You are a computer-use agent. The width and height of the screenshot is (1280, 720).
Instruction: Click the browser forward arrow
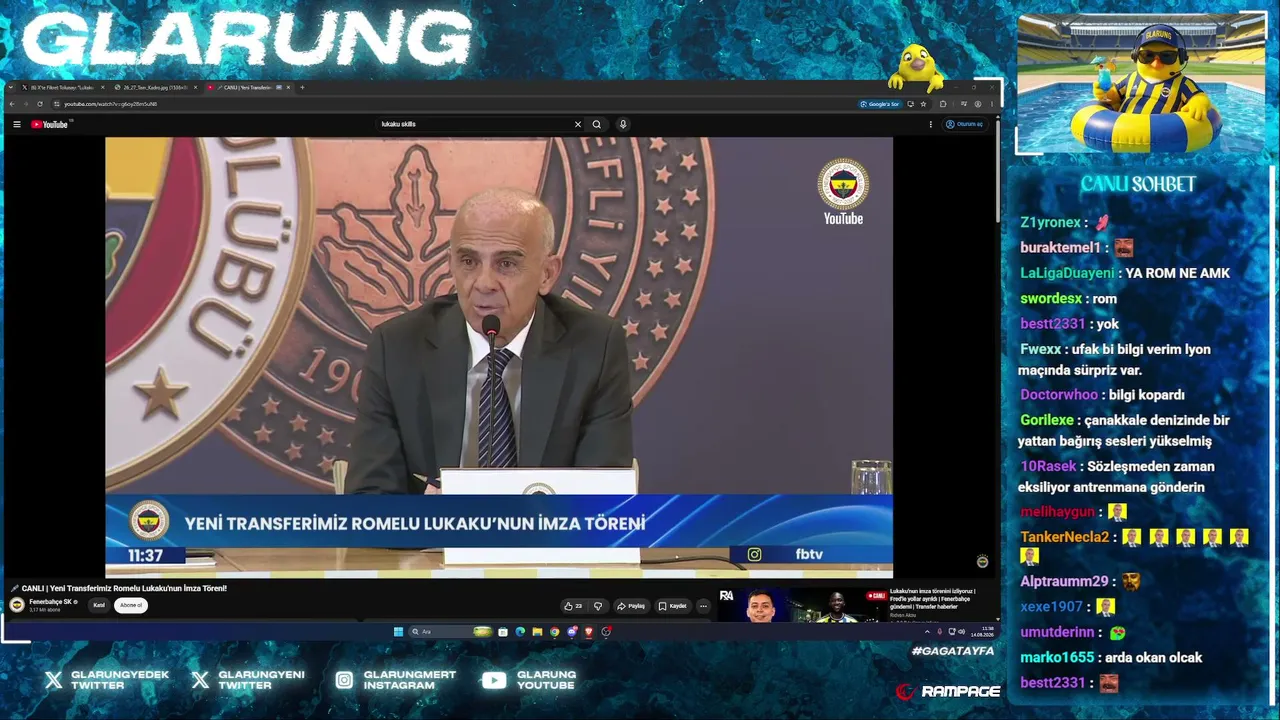coord(26,104)
